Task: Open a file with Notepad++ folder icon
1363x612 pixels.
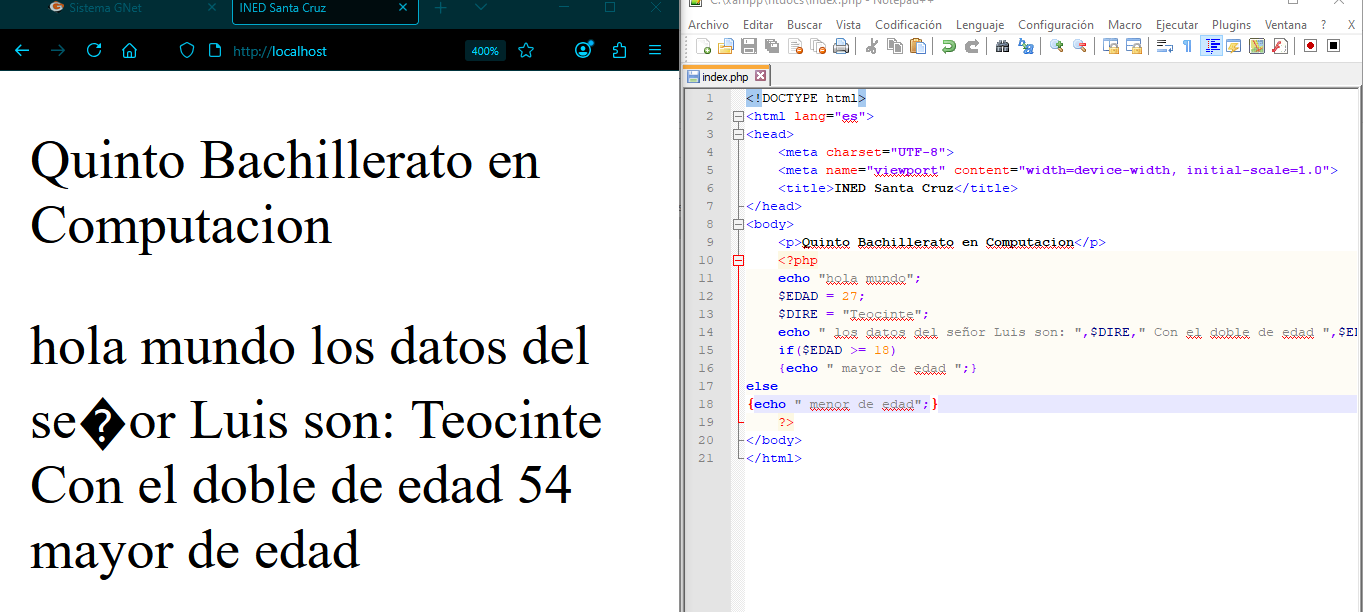Action: click(x=726, y=46)
